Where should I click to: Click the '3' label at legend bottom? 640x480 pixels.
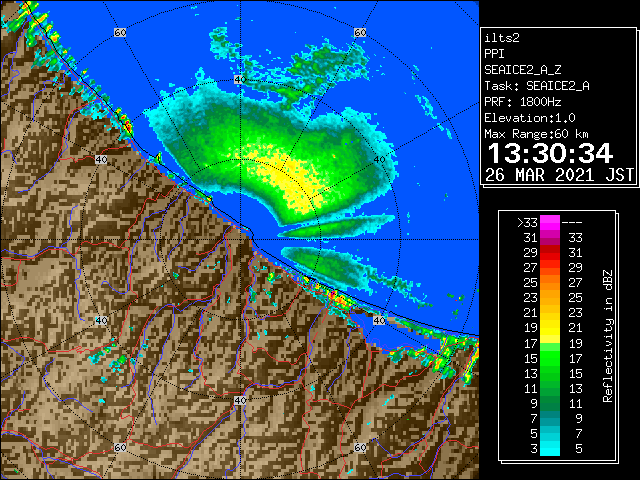[x=534, y=449]
